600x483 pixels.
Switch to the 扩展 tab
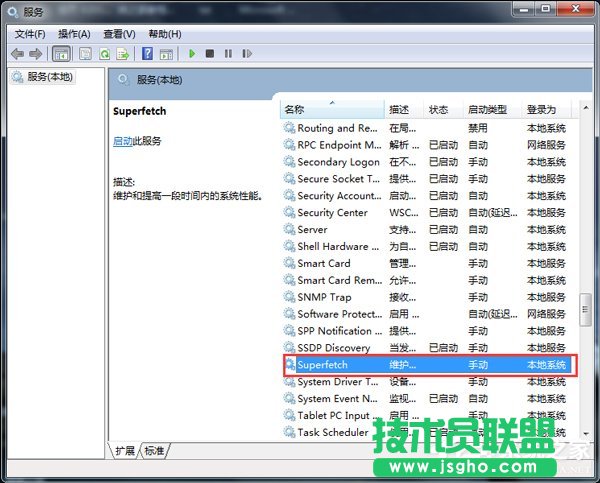[x=125, y=451]
